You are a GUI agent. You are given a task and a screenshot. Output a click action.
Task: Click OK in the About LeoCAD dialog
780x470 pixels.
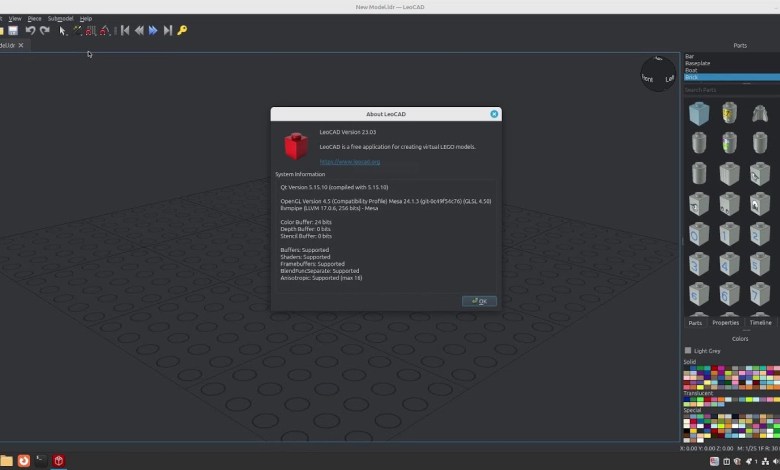pyautogui.click(x=479, y=301)
